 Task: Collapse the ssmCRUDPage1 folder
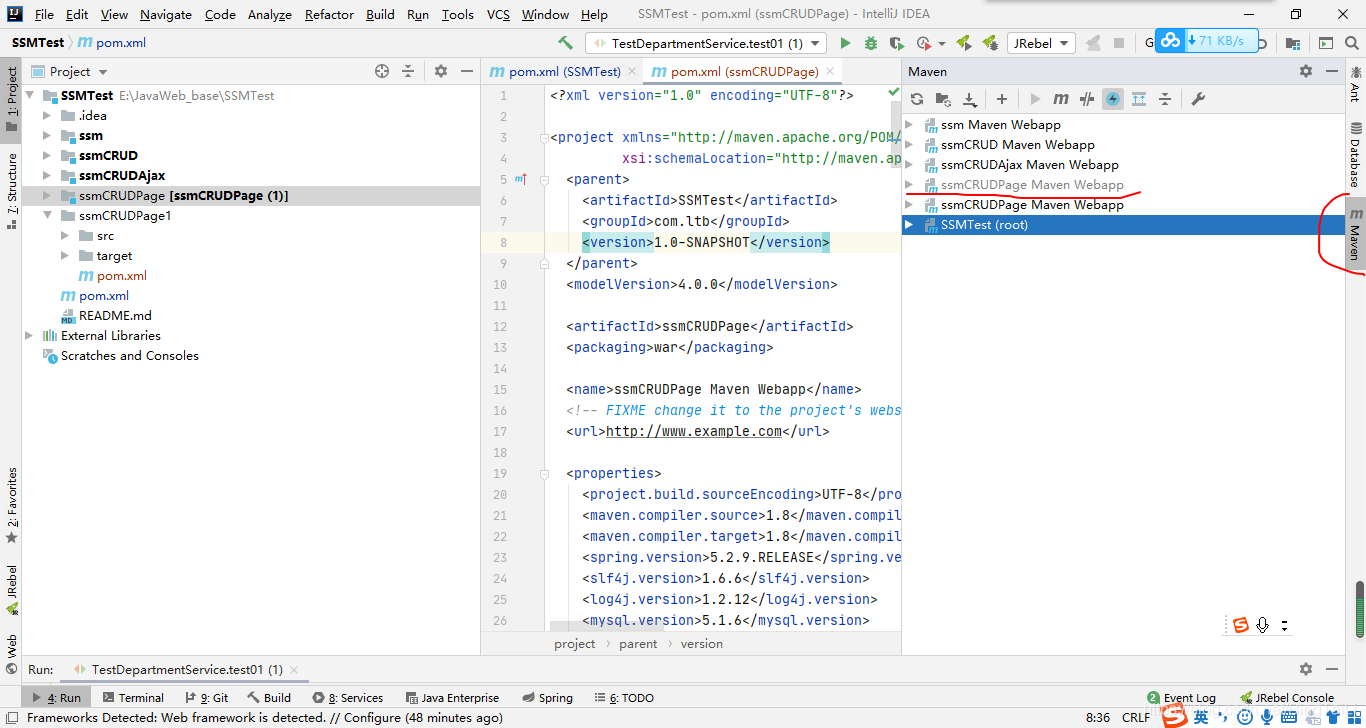click(47, 216)
